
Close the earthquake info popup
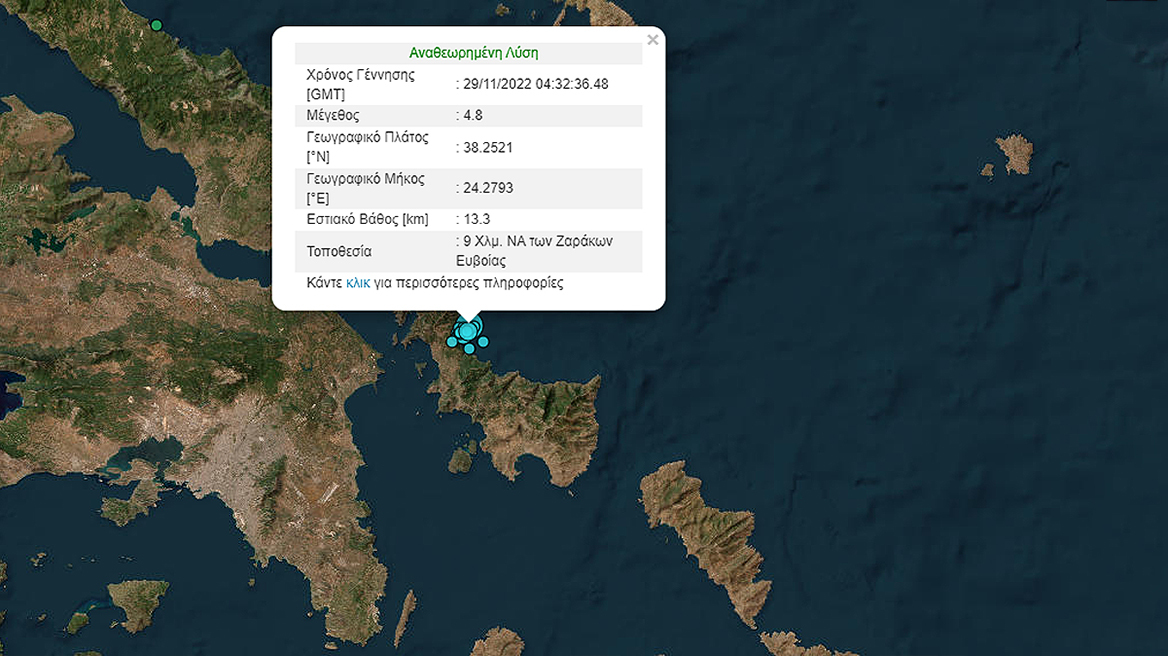(x=652, y=40)
